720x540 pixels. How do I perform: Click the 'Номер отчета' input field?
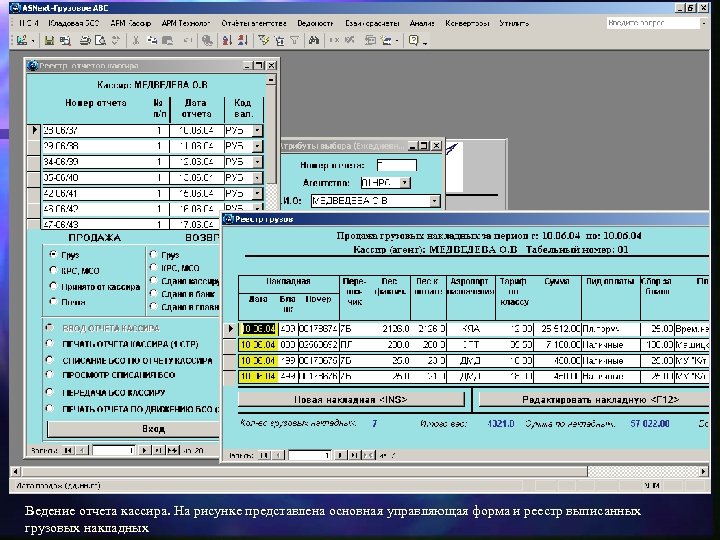click(x=396, y=165)
